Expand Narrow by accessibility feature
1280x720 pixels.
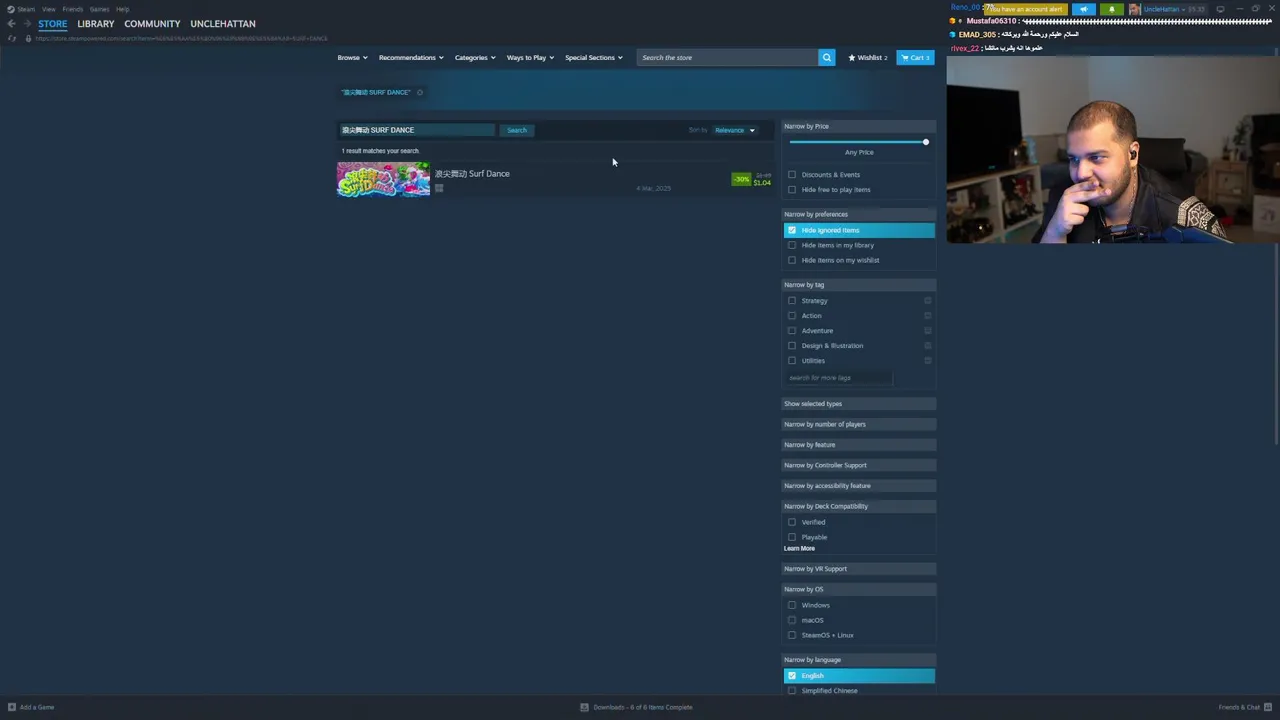pos(859,486)
